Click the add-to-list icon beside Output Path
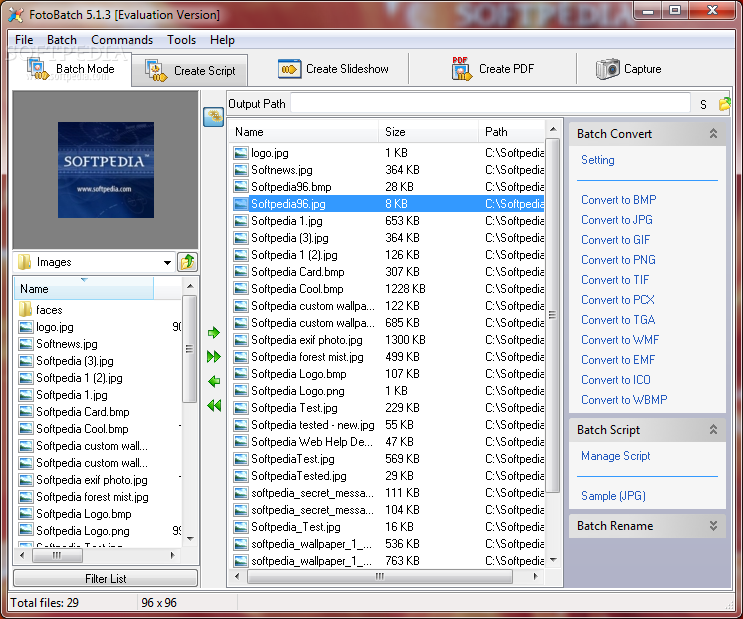 coord(214,117)
